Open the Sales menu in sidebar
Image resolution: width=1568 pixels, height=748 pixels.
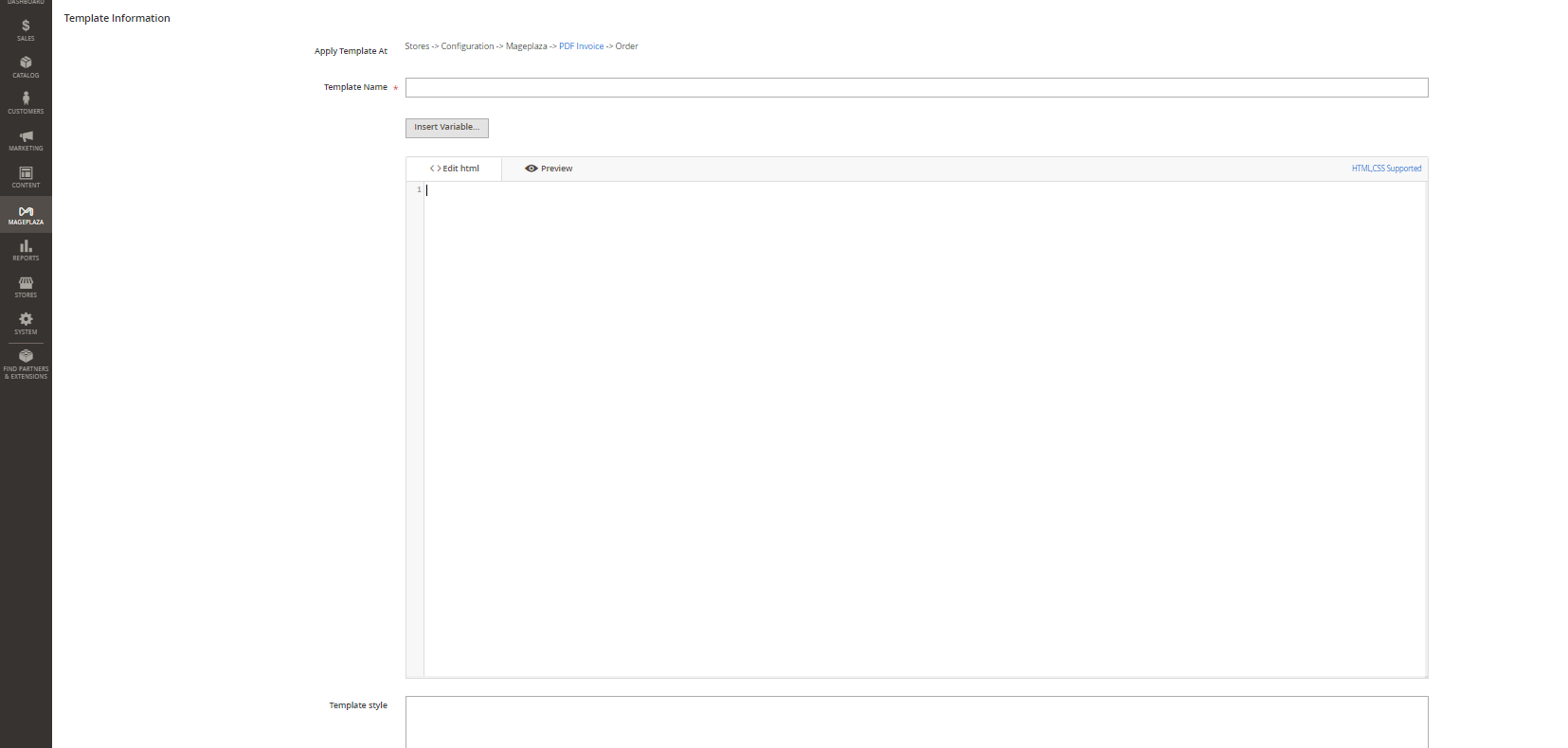[26, 30]
